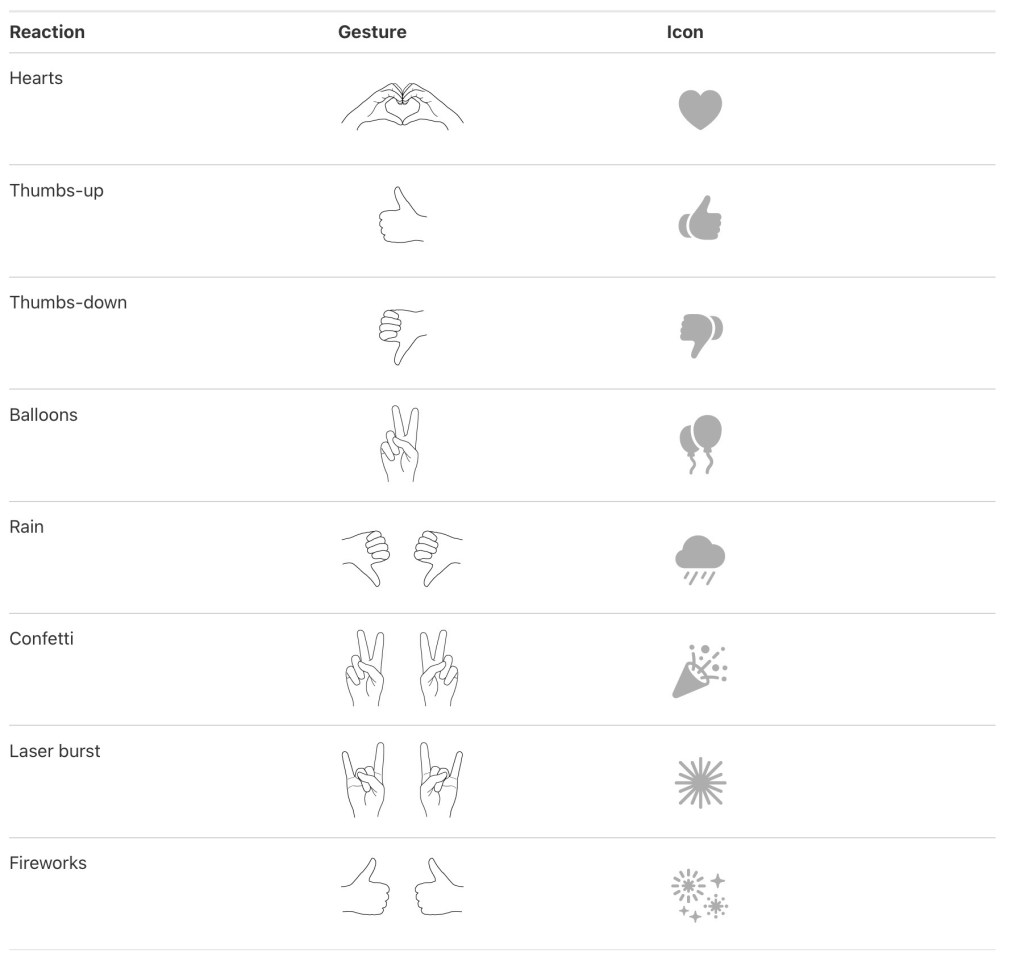Click the two rock-horns gesture drawing
The width and height of the screenshot is (1024, 957).
pyautogui.click(x=402, y=781)
